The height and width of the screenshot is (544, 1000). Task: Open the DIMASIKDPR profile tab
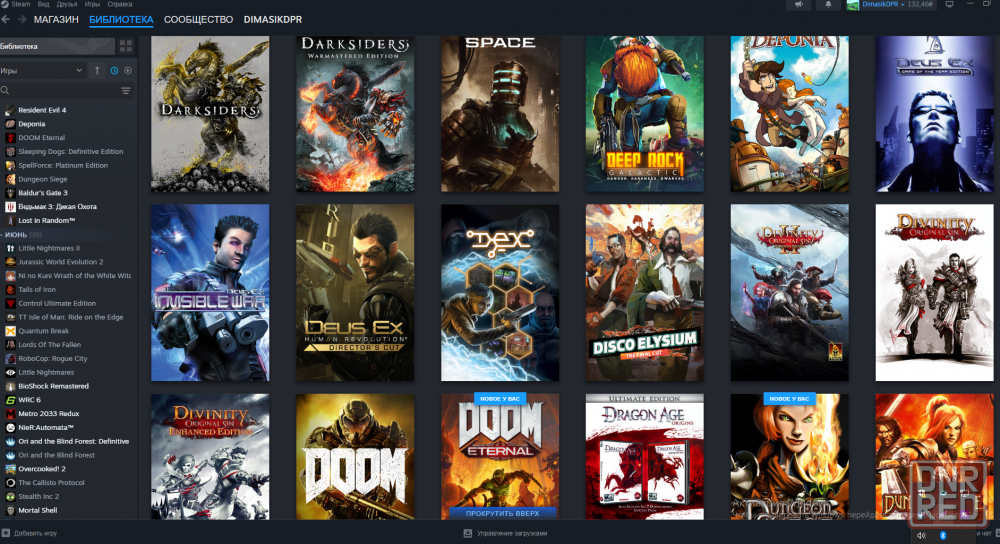click(x=273, y=20)
